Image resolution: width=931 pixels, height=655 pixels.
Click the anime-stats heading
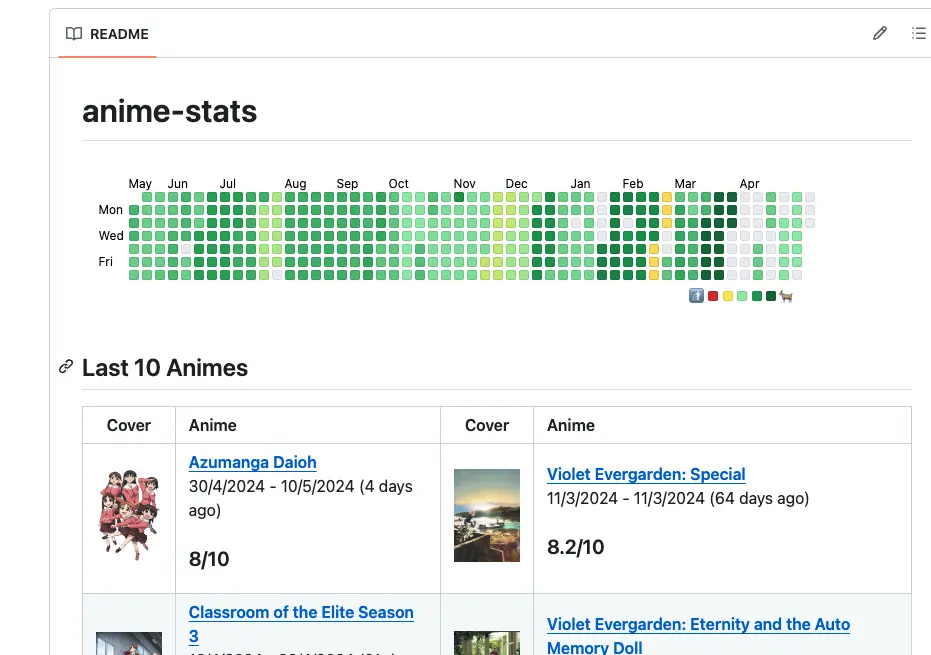(170, 112)
